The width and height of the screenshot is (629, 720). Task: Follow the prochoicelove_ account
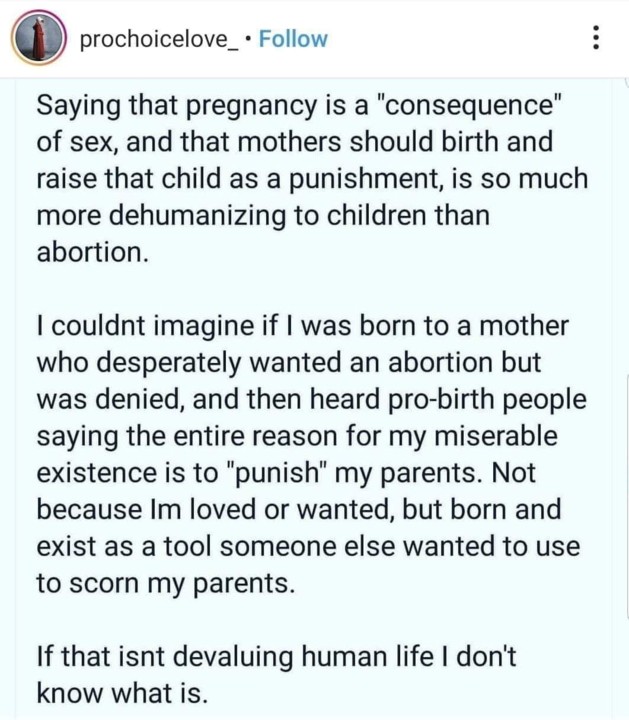[x=293, y=39]
